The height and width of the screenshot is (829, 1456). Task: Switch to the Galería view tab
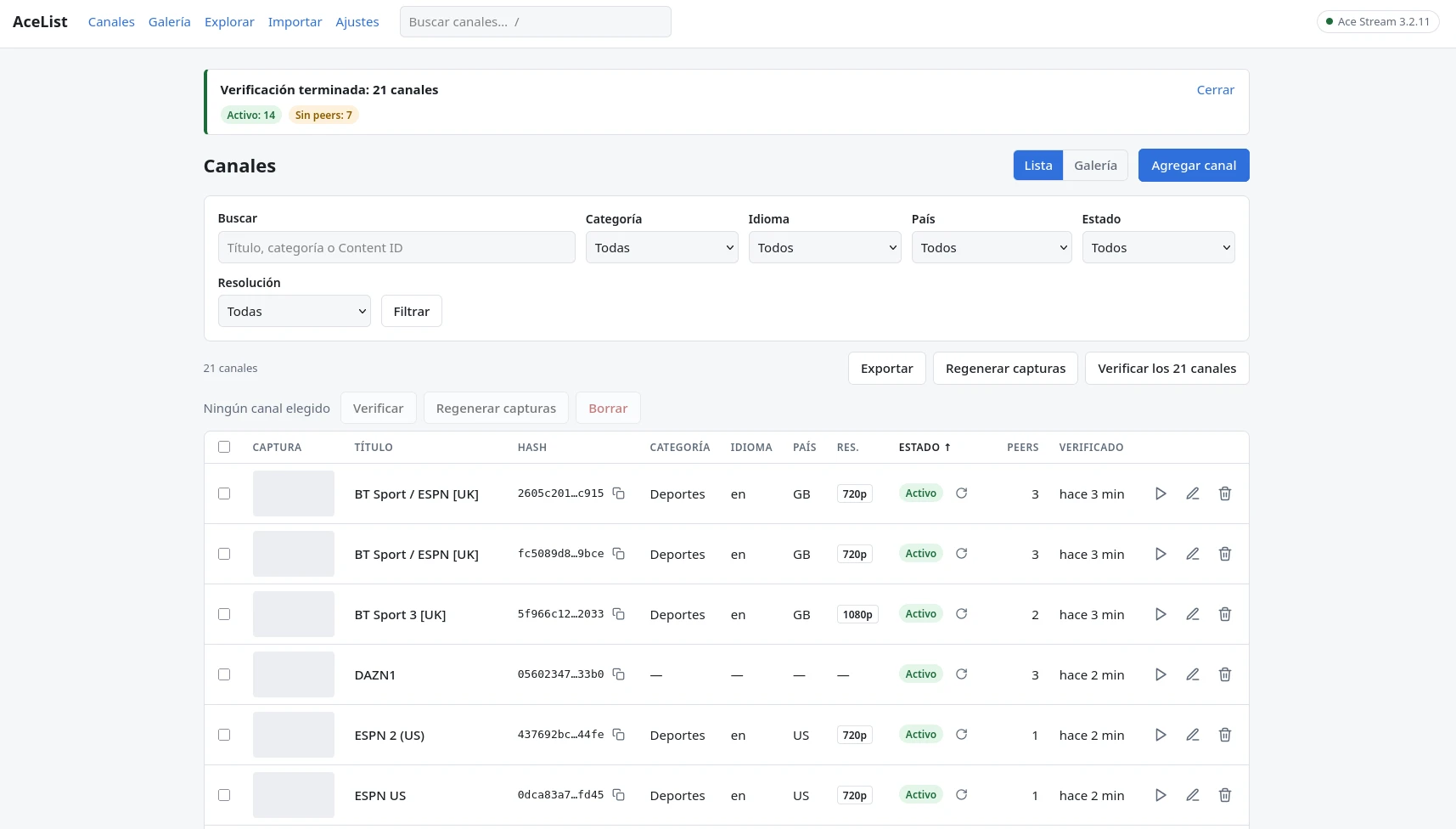point(1095,166)
